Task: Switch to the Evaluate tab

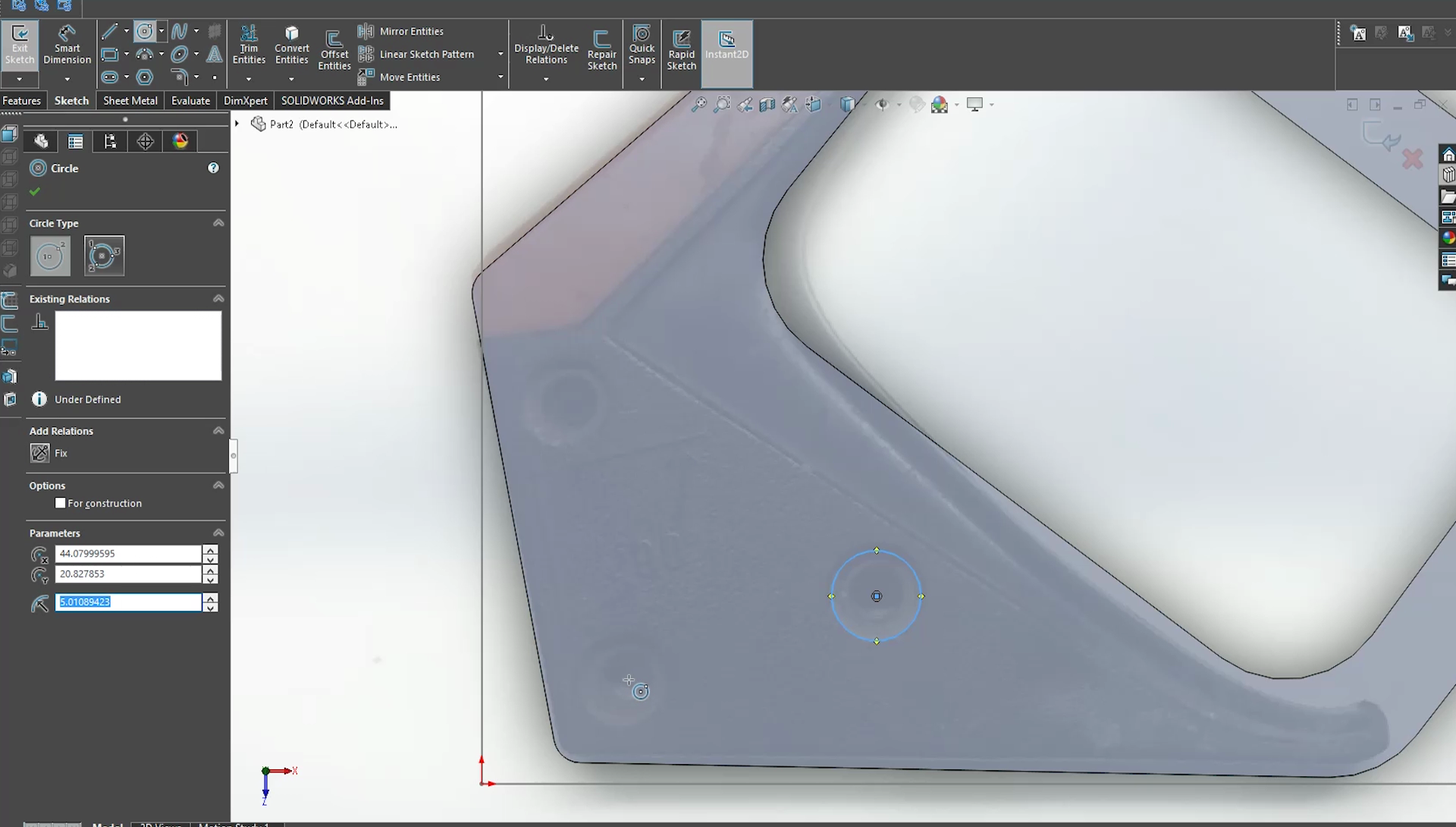Action: [x=190, y=100]
